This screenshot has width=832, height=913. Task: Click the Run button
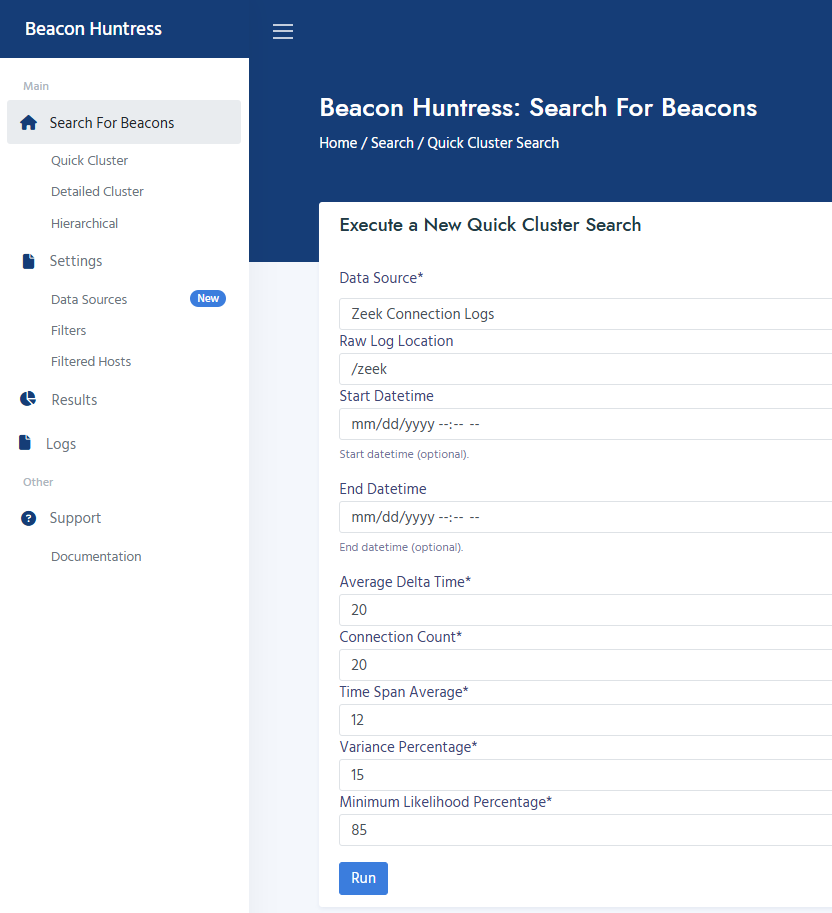tap(363, 878)
